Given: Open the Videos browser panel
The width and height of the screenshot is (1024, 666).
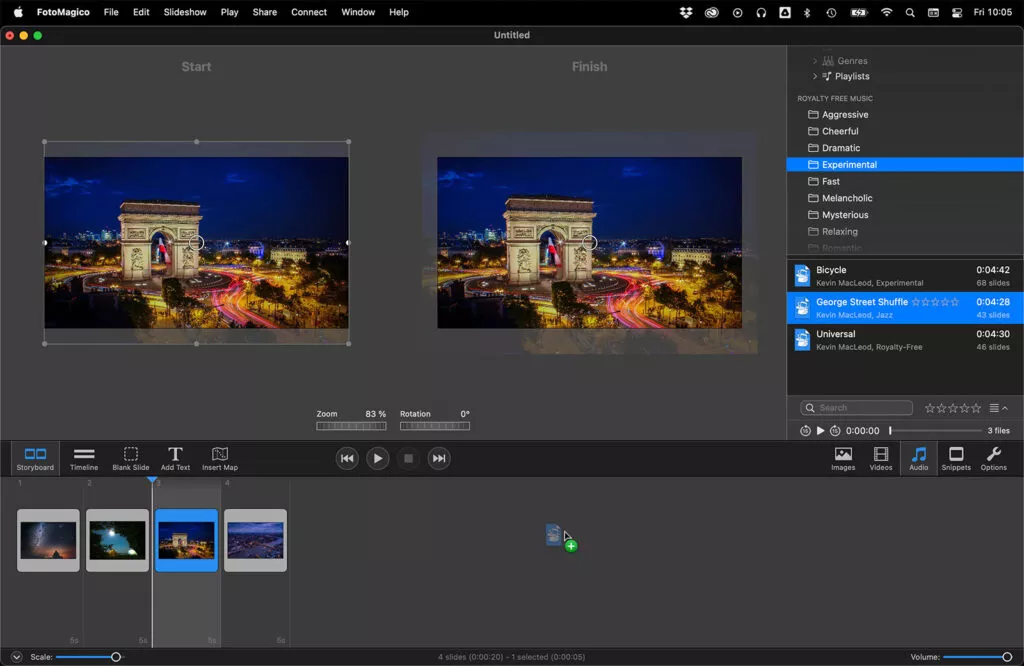Looking at the screenshot, I should pos(881,458).
